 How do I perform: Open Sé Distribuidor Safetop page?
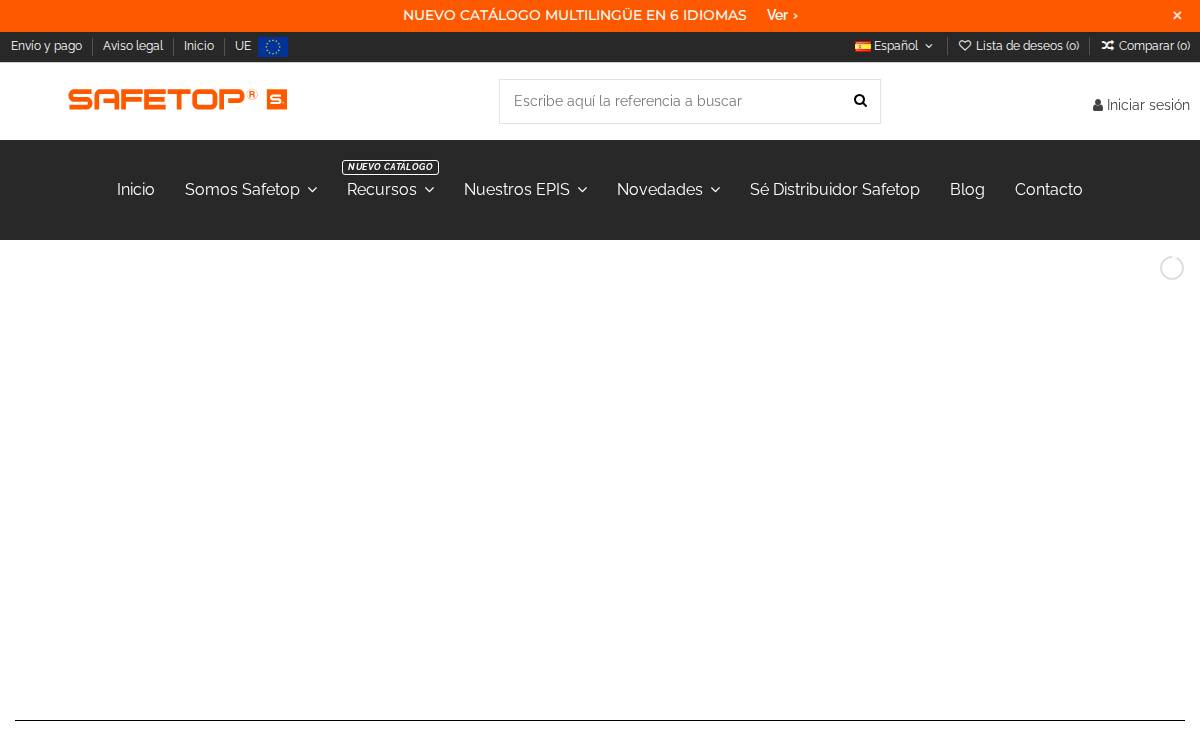pyautogui.click(x=835, y=189)
